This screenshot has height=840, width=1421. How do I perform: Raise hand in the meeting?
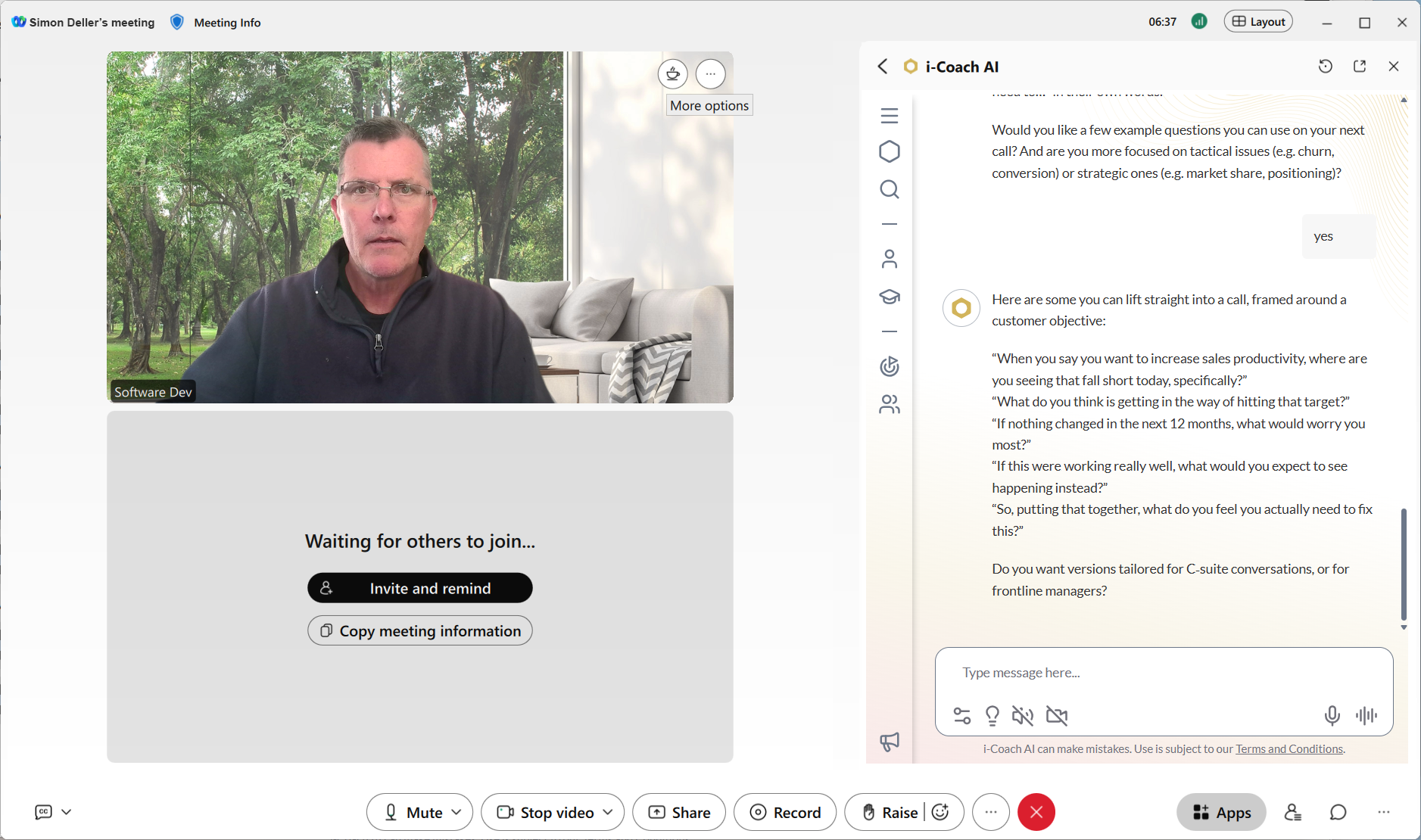(890, 812)
